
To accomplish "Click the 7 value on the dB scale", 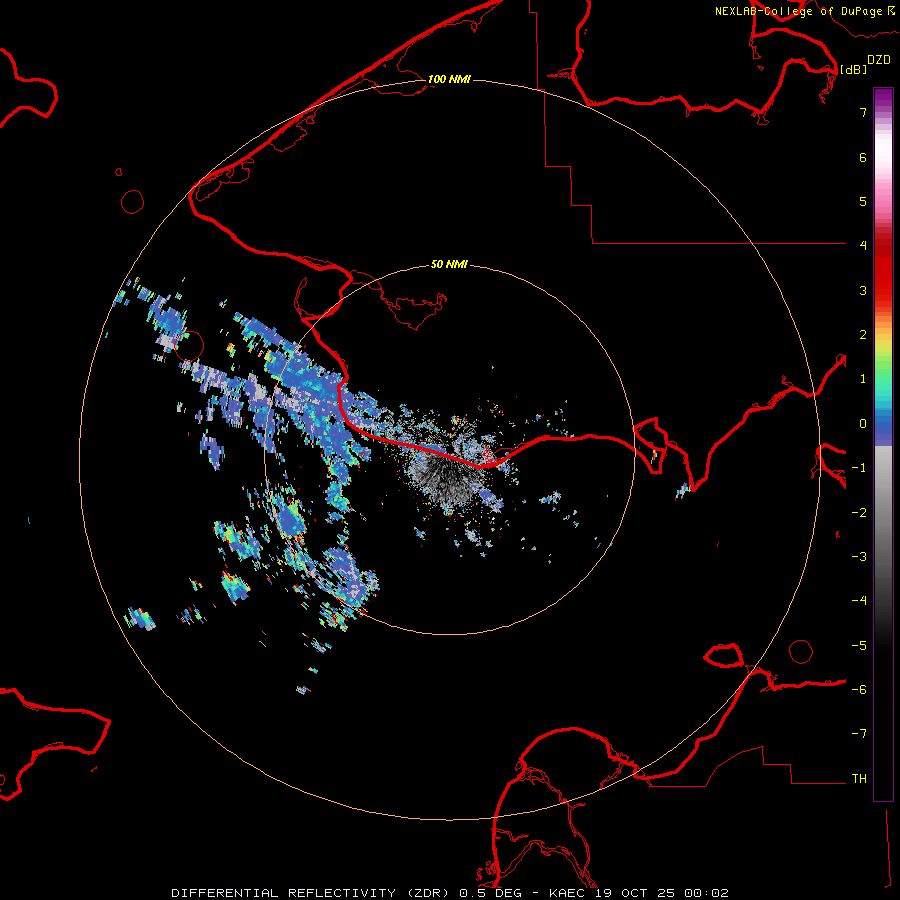I will click(x=863, y=112).
